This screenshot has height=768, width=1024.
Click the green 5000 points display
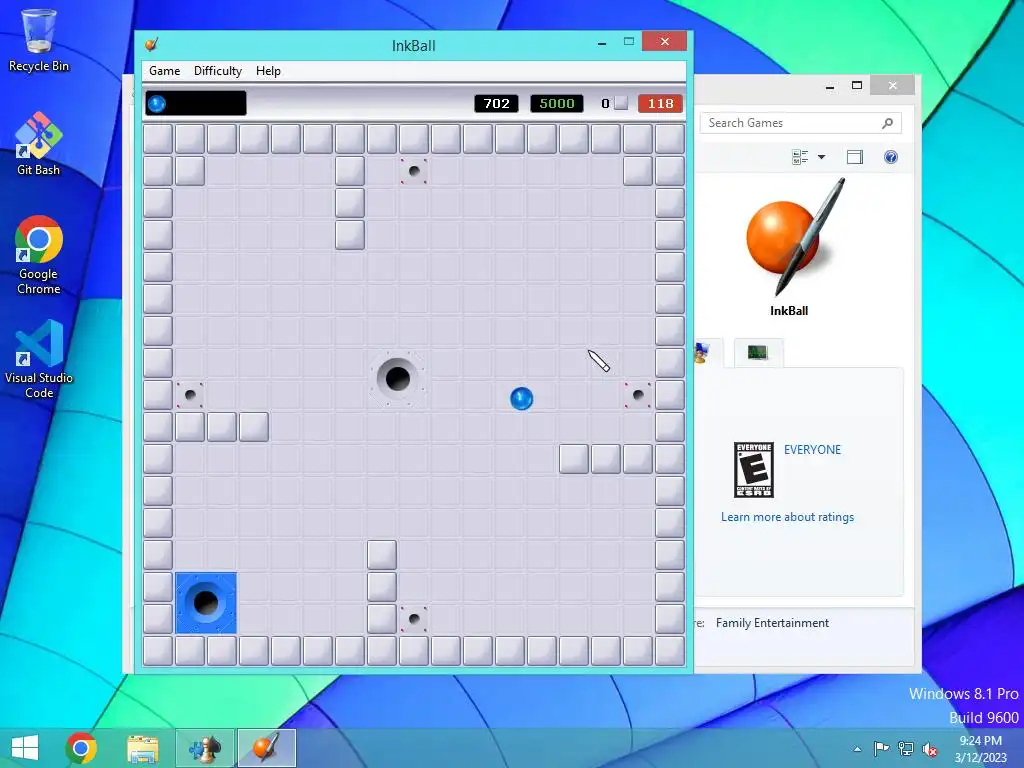[556, 103]
